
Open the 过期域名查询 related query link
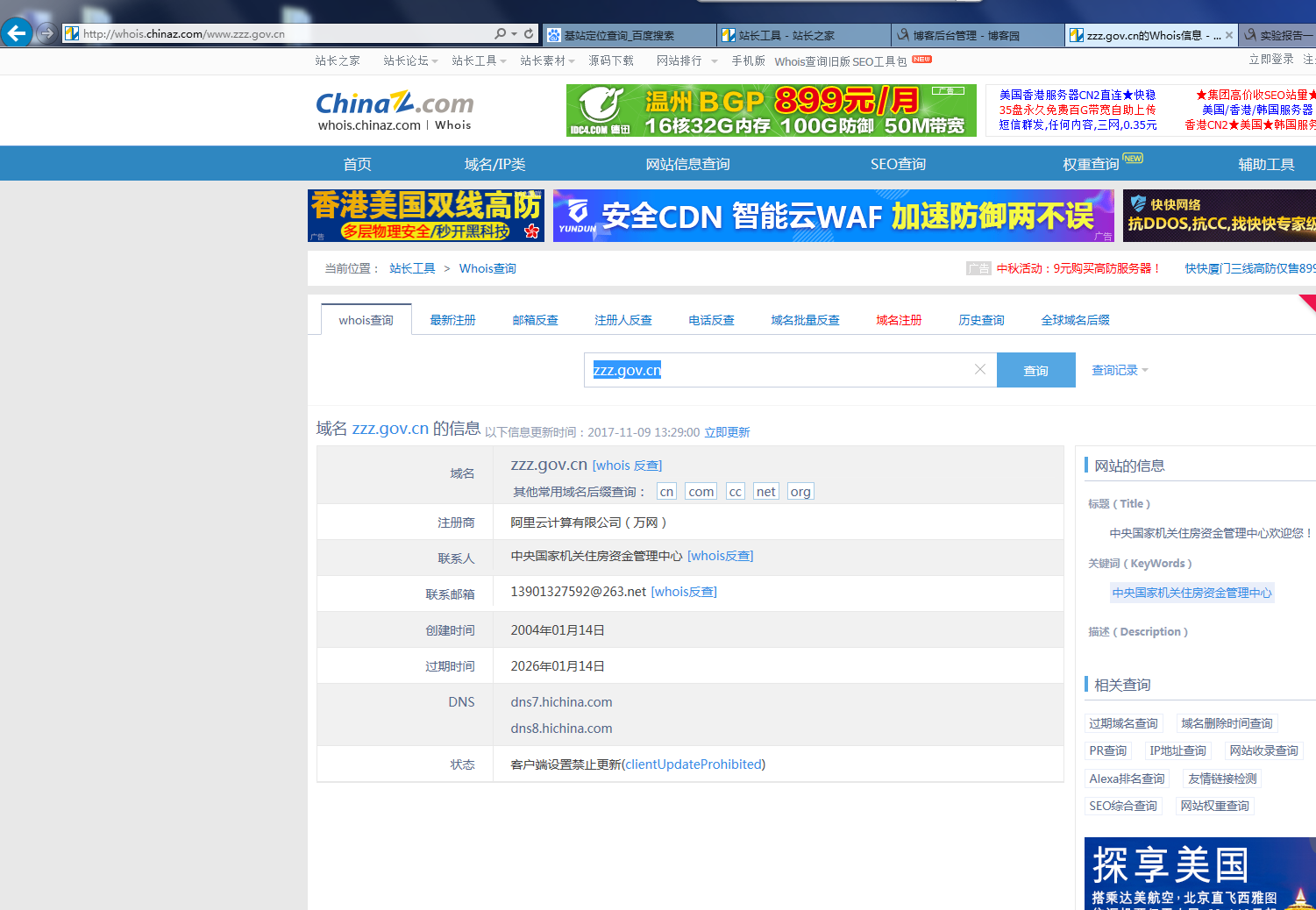pyautogui.click(x=1124, y=723)
